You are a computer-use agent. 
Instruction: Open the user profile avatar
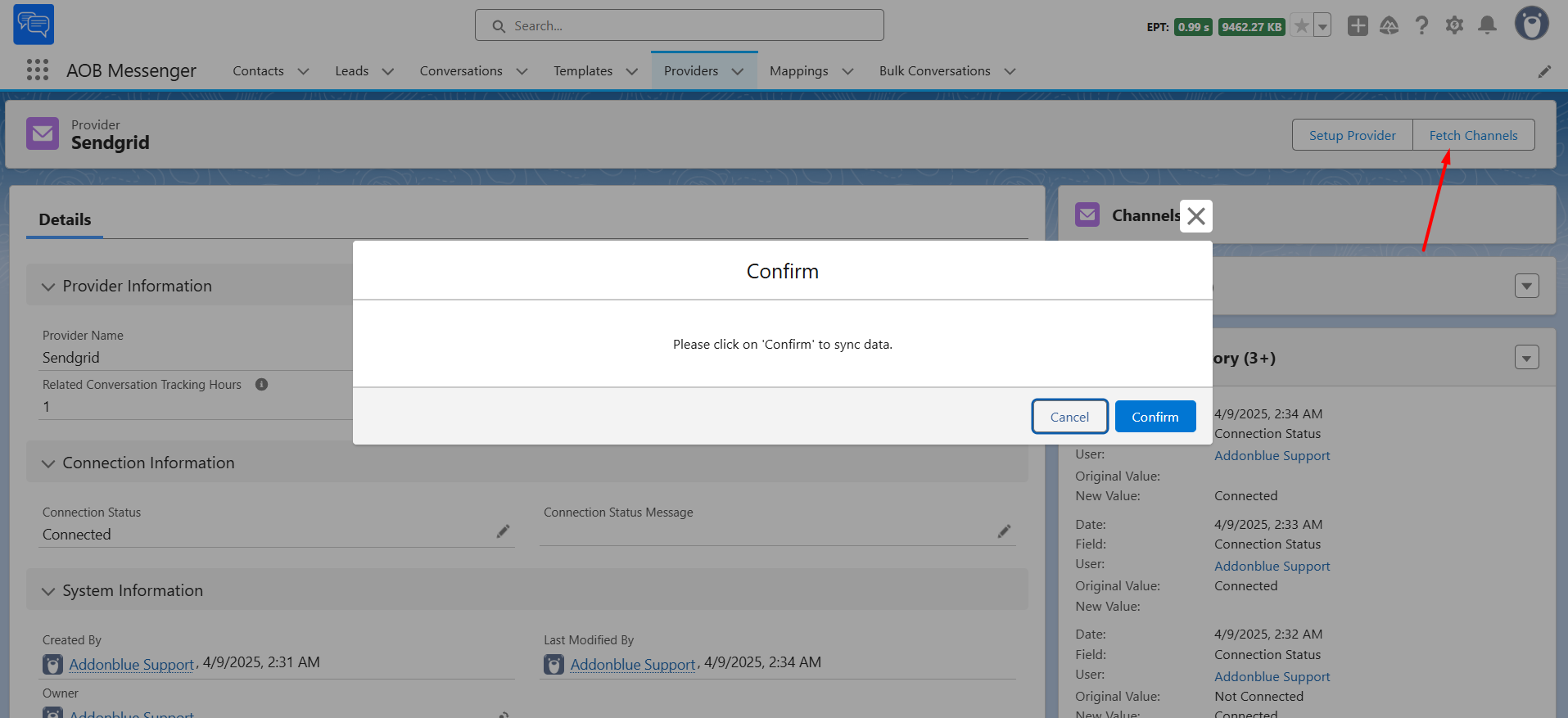[x=1531, y=24]
